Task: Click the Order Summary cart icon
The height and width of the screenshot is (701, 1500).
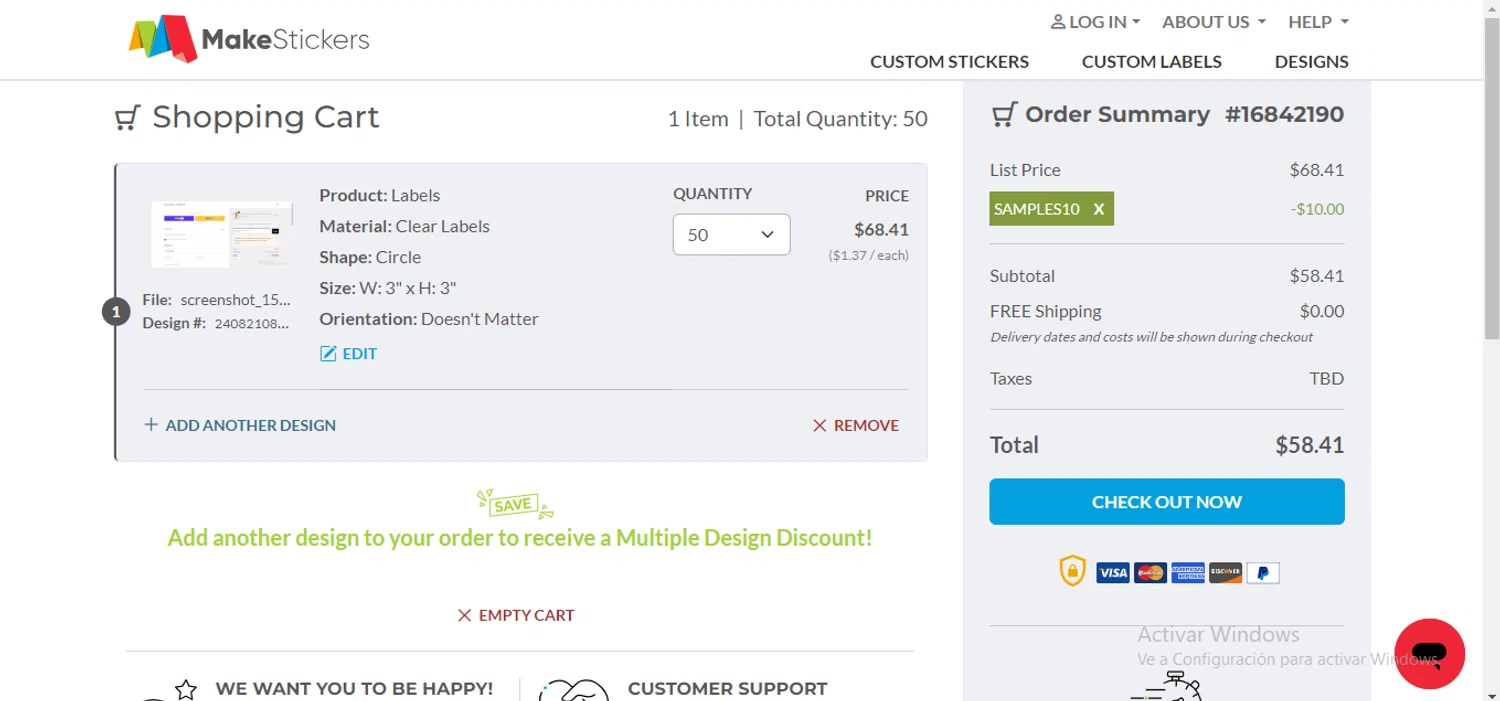Action: pyautogui.click(x=1003, y=115)
